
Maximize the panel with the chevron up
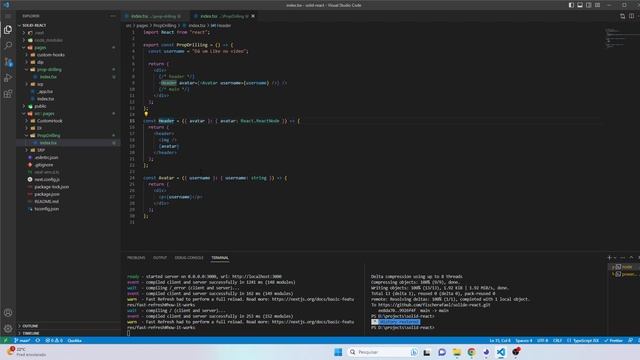tap(631, 258)
